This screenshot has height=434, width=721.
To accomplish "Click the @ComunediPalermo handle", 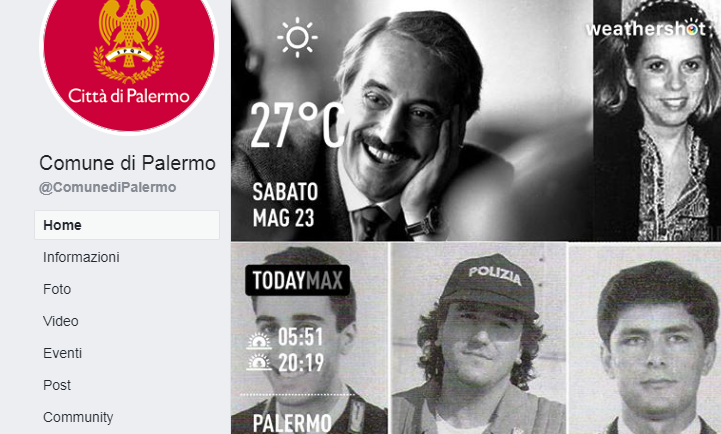I will click(x=108, y=188).
